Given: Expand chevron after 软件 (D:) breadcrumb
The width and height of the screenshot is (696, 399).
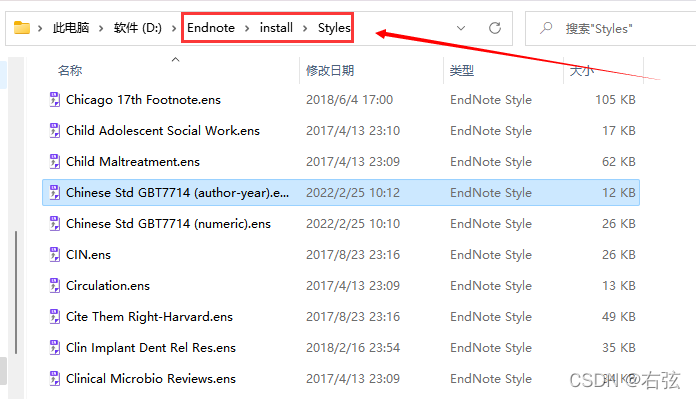Looking at the screenshot, I should [174, 28].
